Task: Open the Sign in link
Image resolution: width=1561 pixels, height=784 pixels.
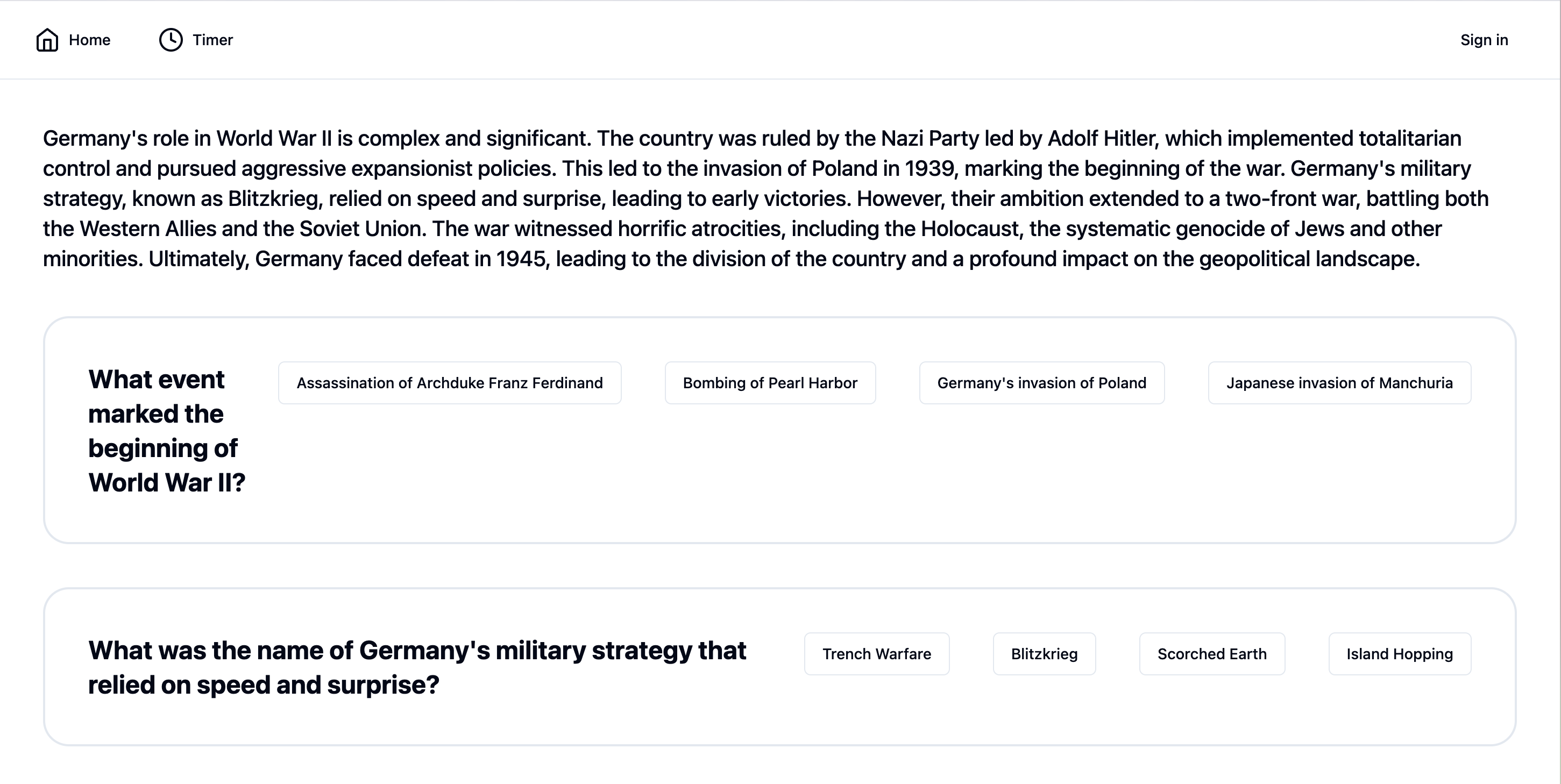Action: point(1484,40)
